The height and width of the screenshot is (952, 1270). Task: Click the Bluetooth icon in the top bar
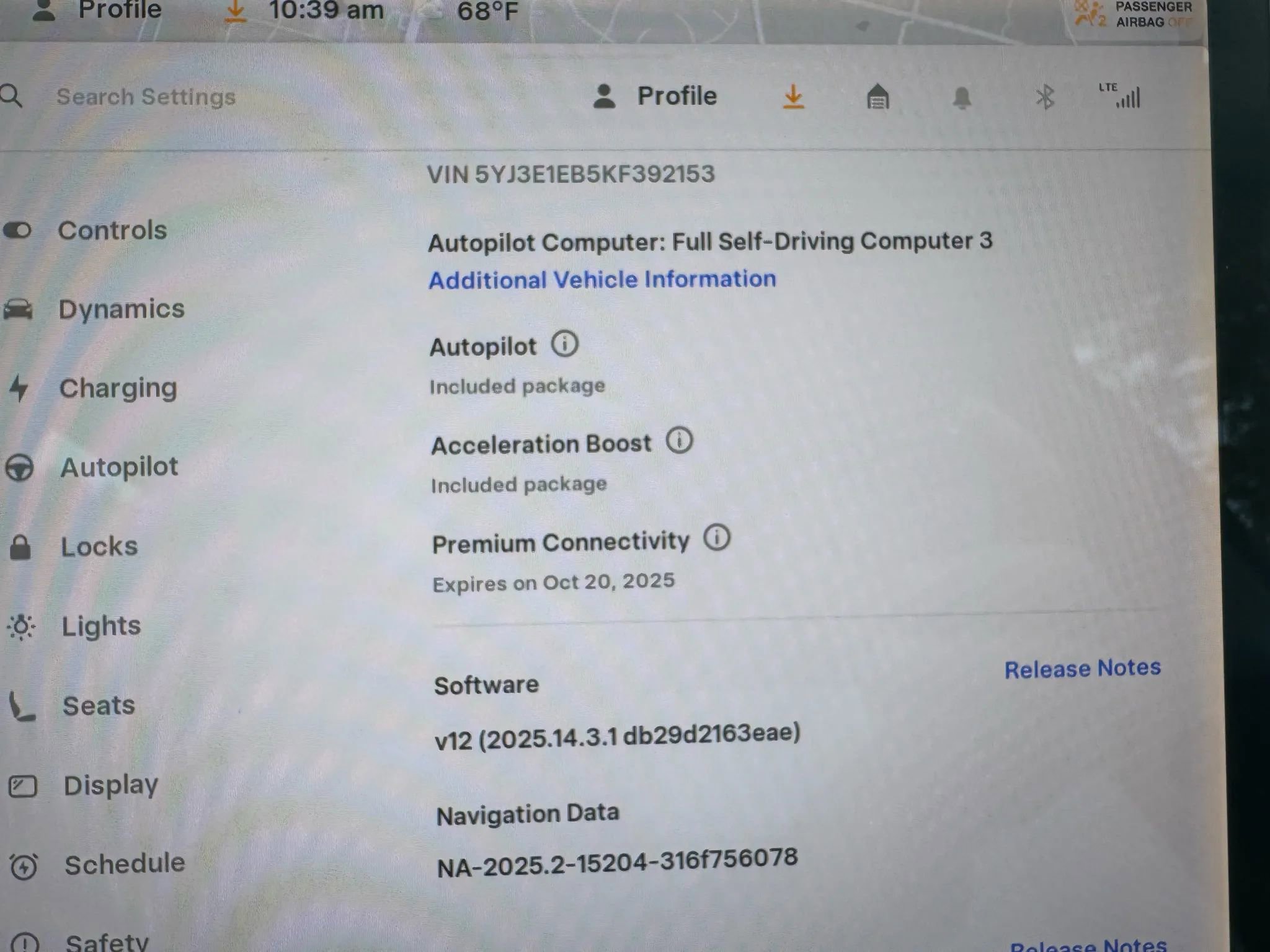[1046, 97]
